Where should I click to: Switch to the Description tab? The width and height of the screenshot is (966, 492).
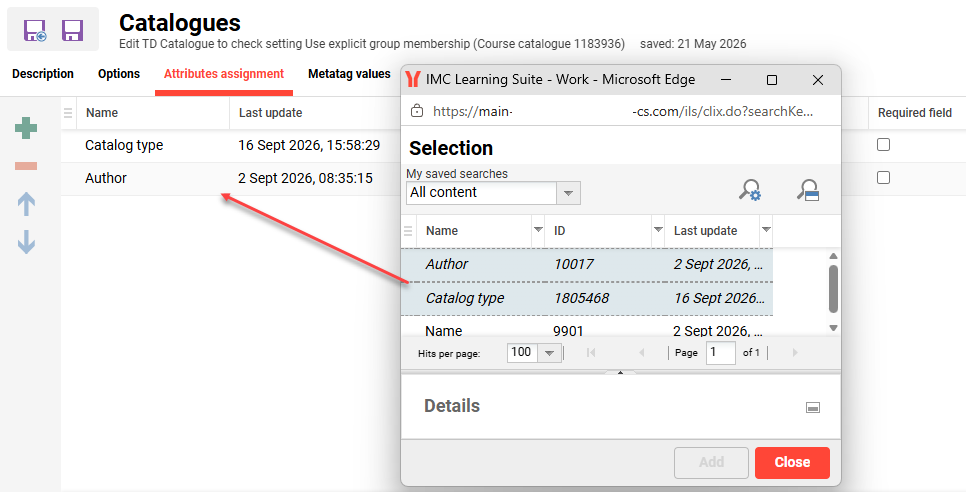point(43,74)
